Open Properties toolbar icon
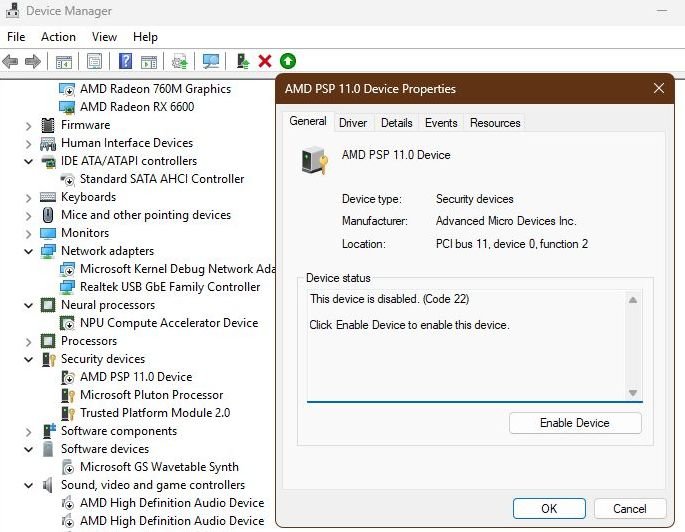This screenshot has height=532, width=685. [94, 62]
